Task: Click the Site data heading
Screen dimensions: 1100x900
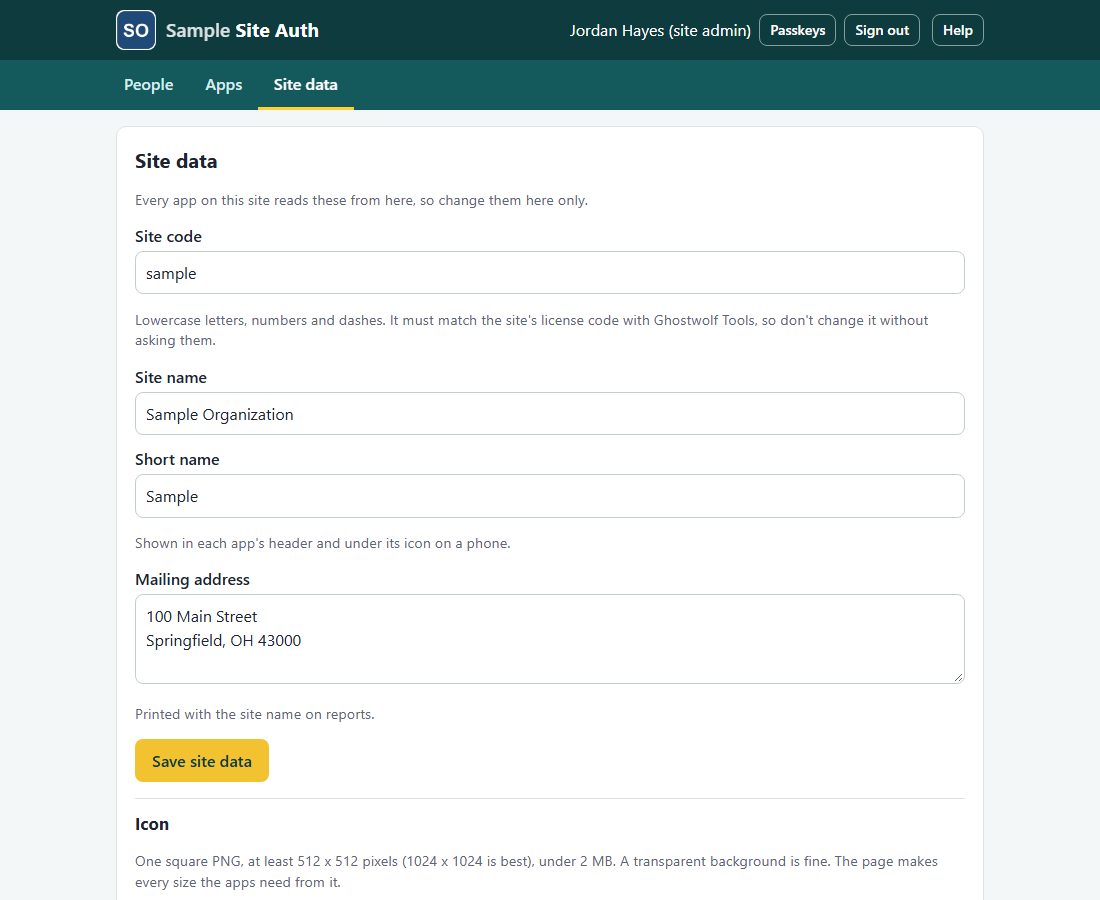Action: pos(176,161)
